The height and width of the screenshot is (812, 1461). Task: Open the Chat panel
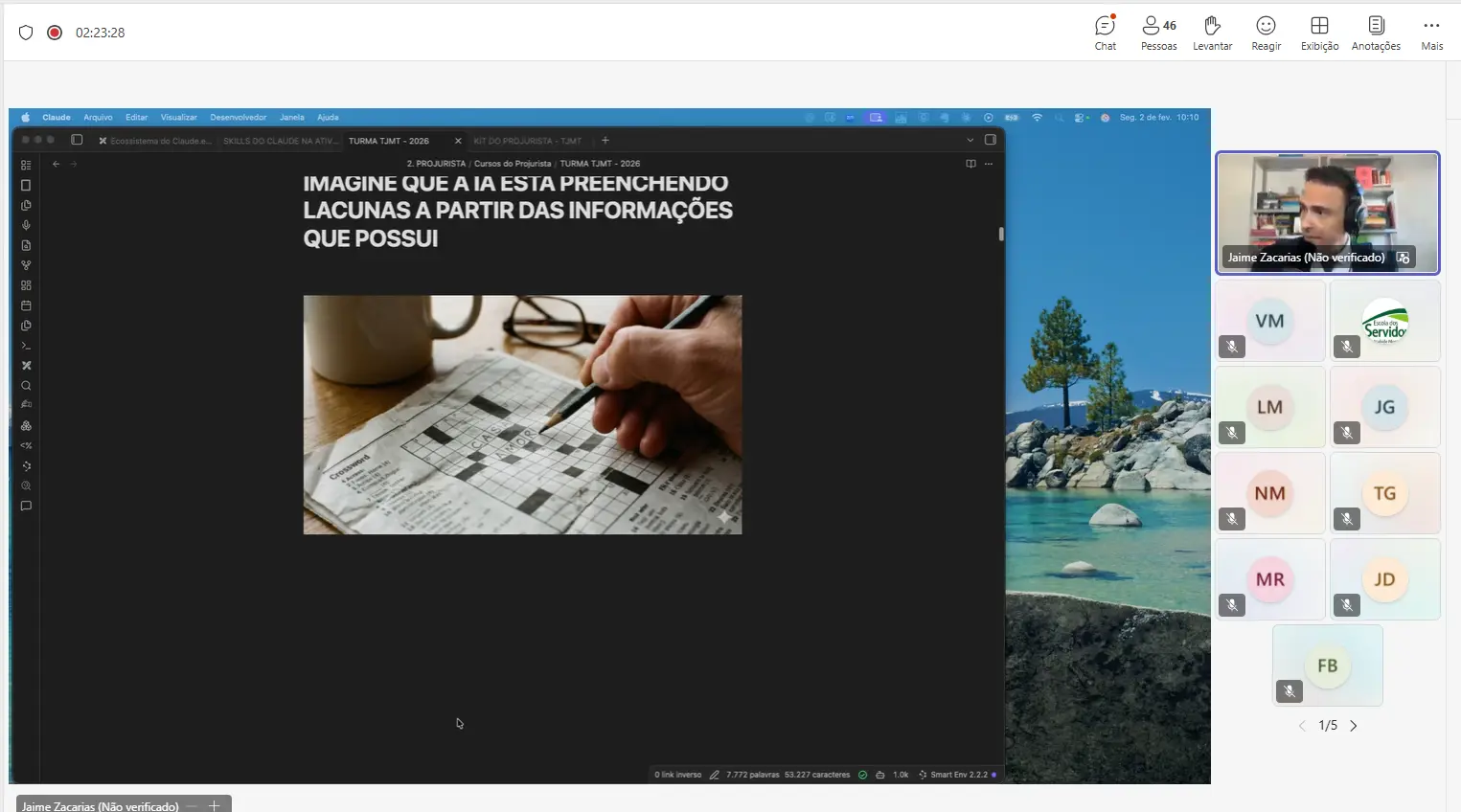point(1105,33)
